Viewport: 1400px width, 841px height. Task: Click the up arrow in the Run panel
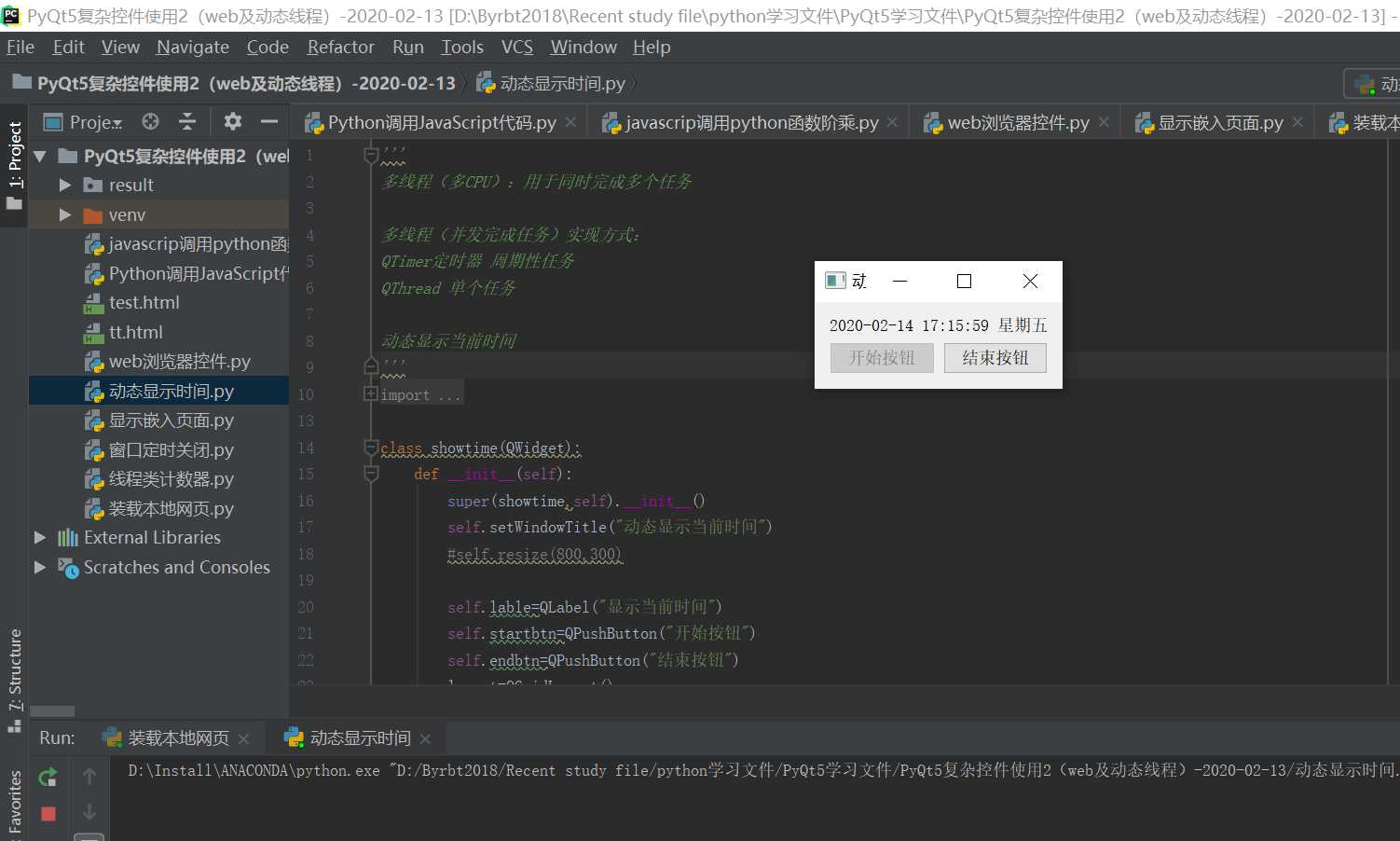(x=89, y=776)
